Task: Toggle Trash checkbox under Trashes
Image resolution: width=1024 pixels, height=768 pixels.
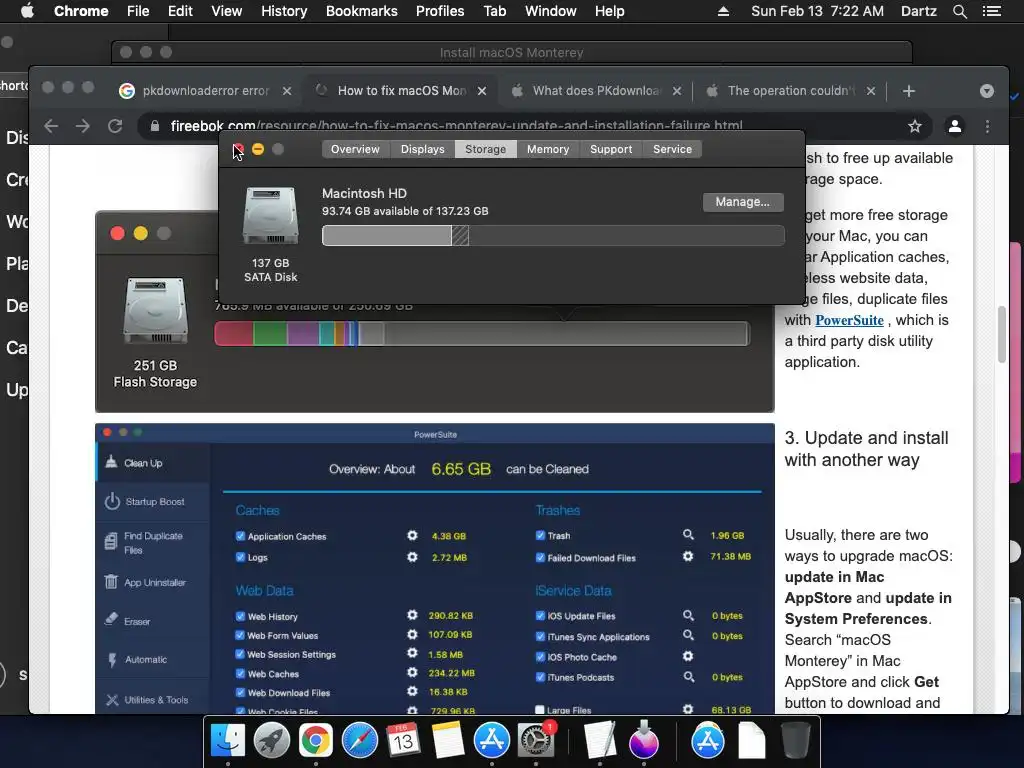Action: click(540, 536)
